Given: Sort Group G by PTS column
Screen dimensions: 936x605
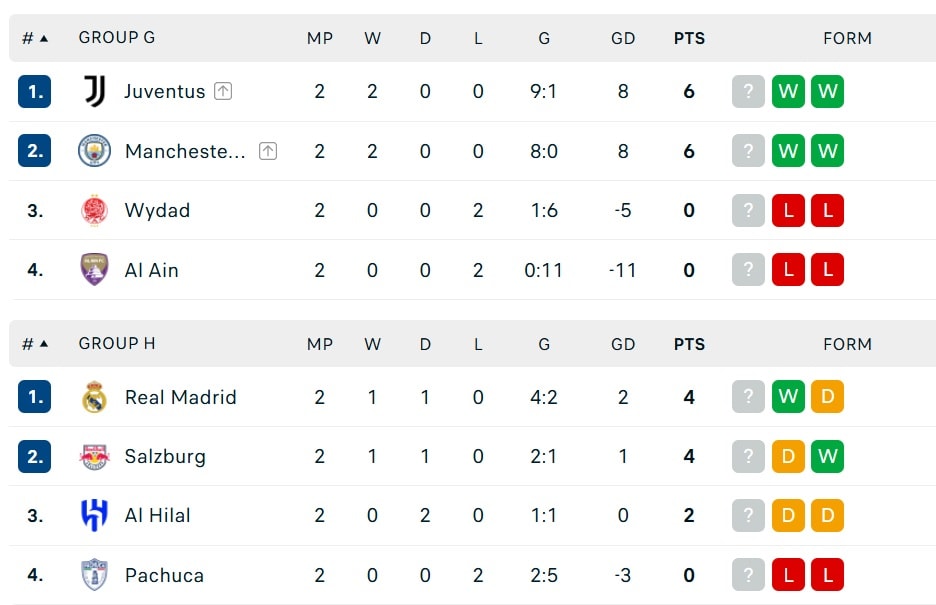Looking at the screenshot, I should coord(689,38).
